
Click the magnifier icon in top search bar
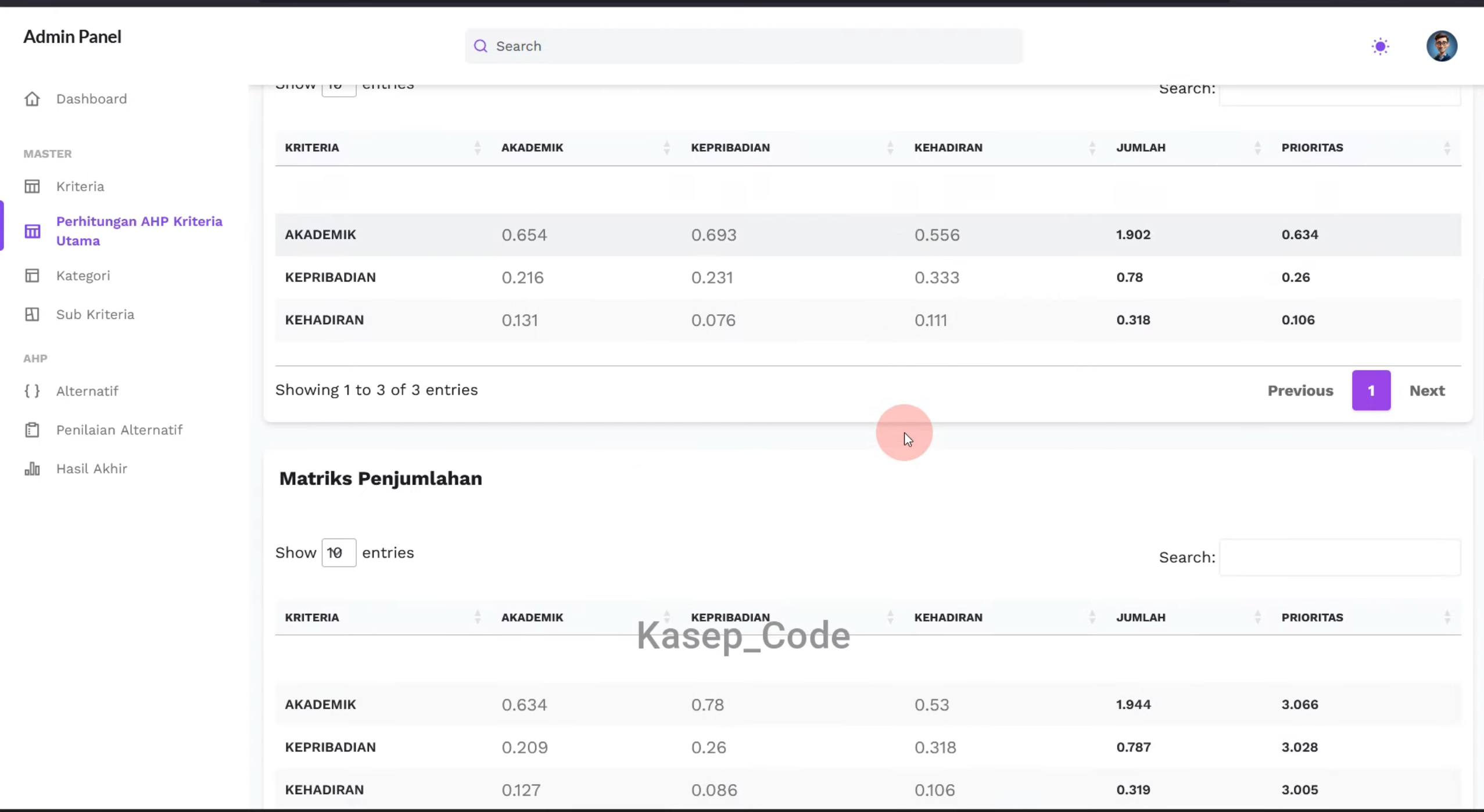point(481,46)
